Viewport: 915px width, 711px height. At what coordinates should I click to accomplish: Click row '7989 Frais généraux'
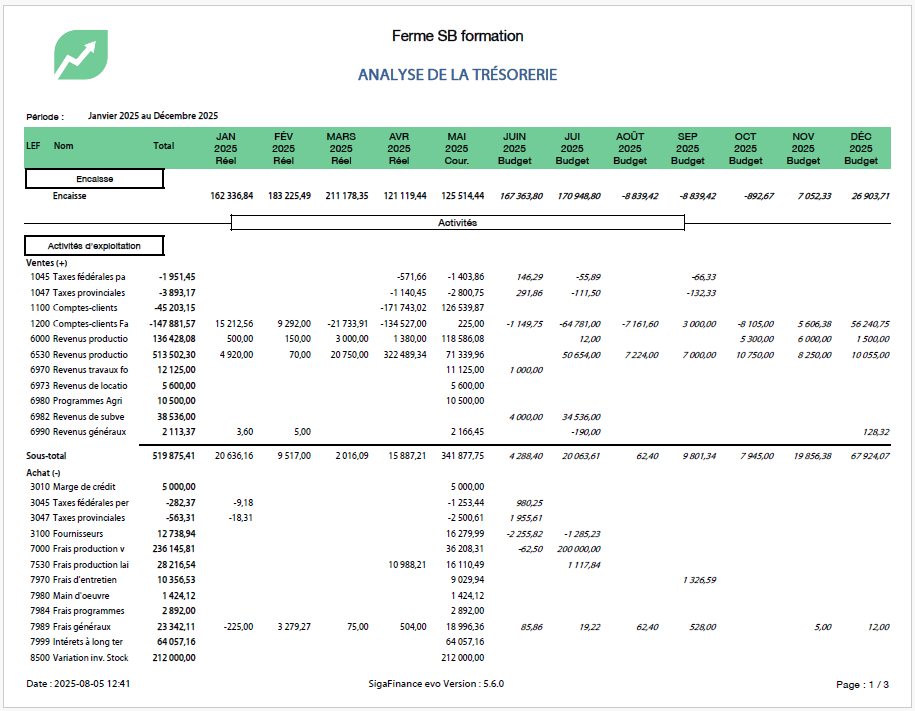pyautogui.click(x=458, y=626)
